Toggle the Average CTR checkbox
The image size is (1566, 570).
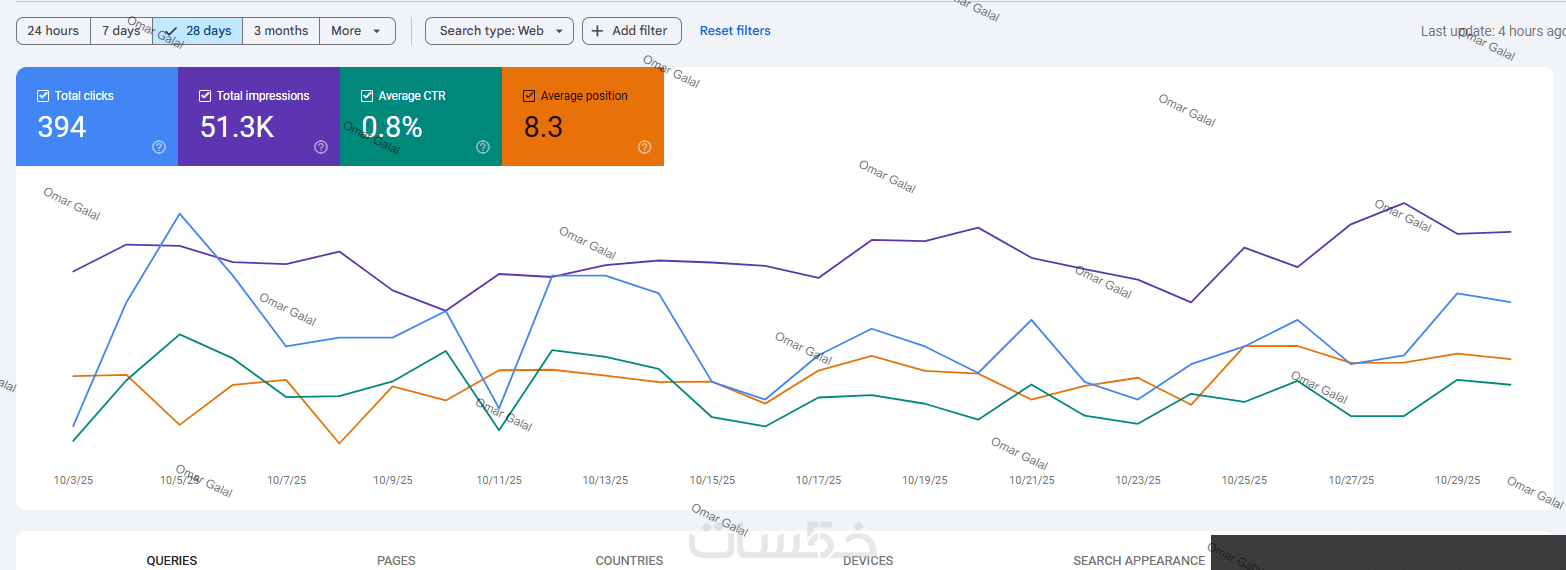(x=367, y=96)
